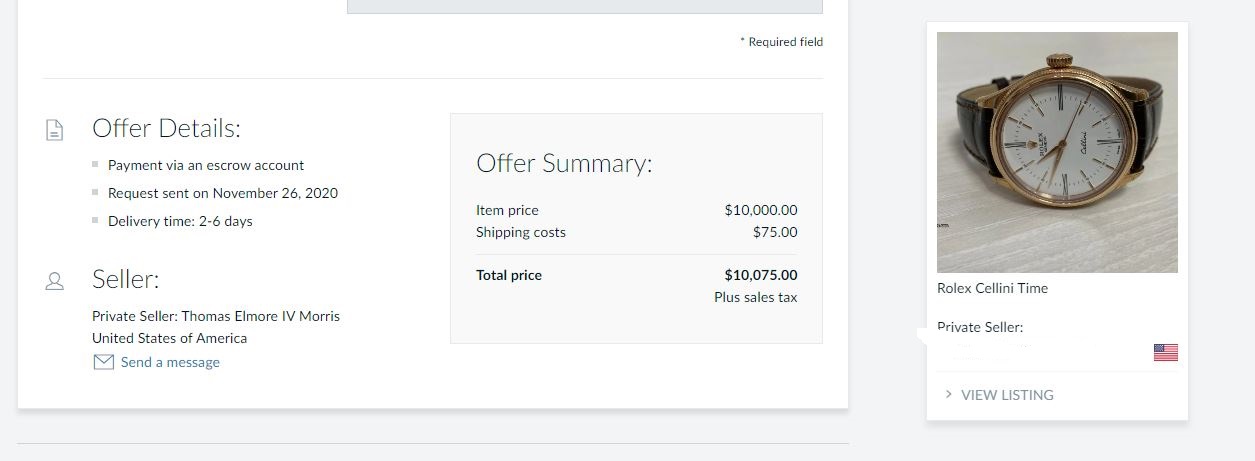Click the Required field note

click(781, 42)
